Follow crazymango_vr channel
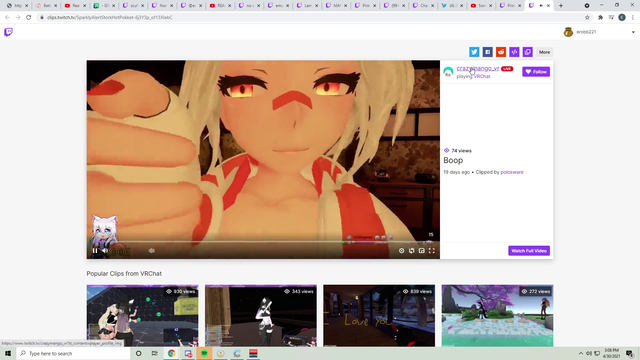 (x=536, y=71)
